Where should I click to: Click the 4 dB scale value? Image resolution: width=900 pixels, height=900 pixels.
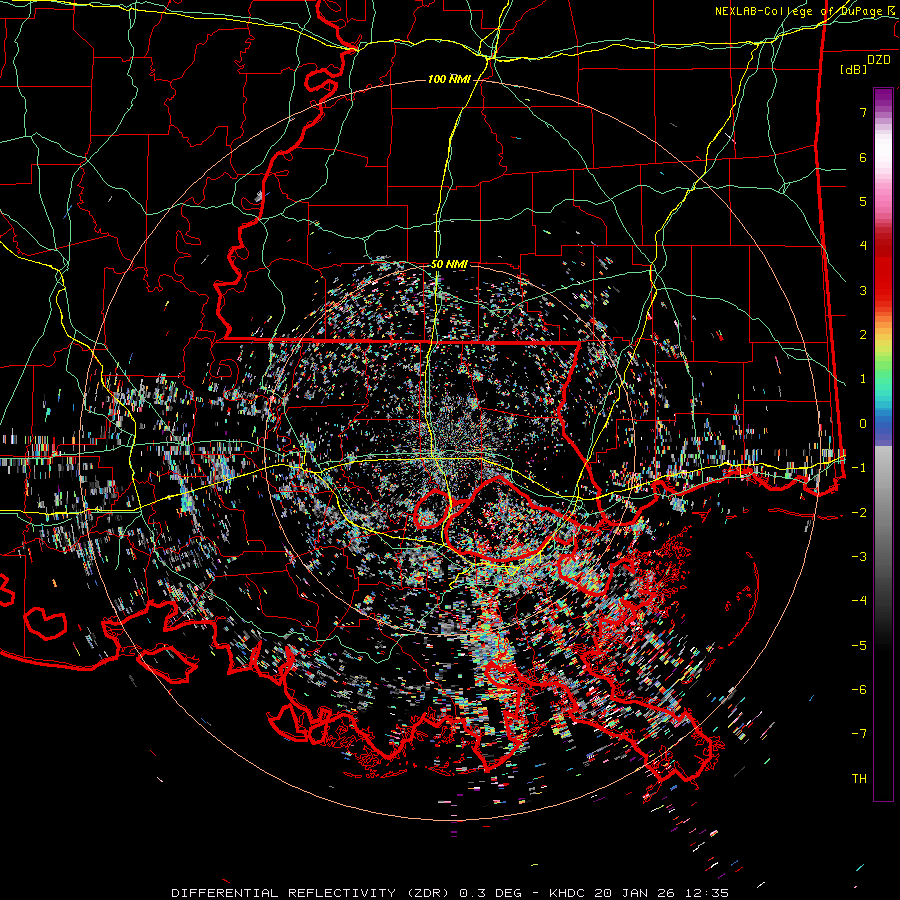tap(863, 246)
